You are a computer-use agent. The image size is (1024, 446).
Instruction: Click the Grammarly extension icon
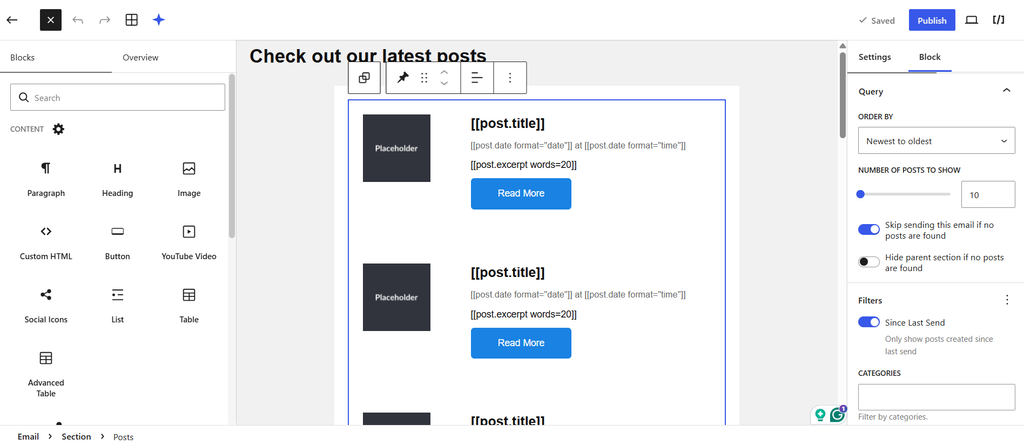pos(837,415)
